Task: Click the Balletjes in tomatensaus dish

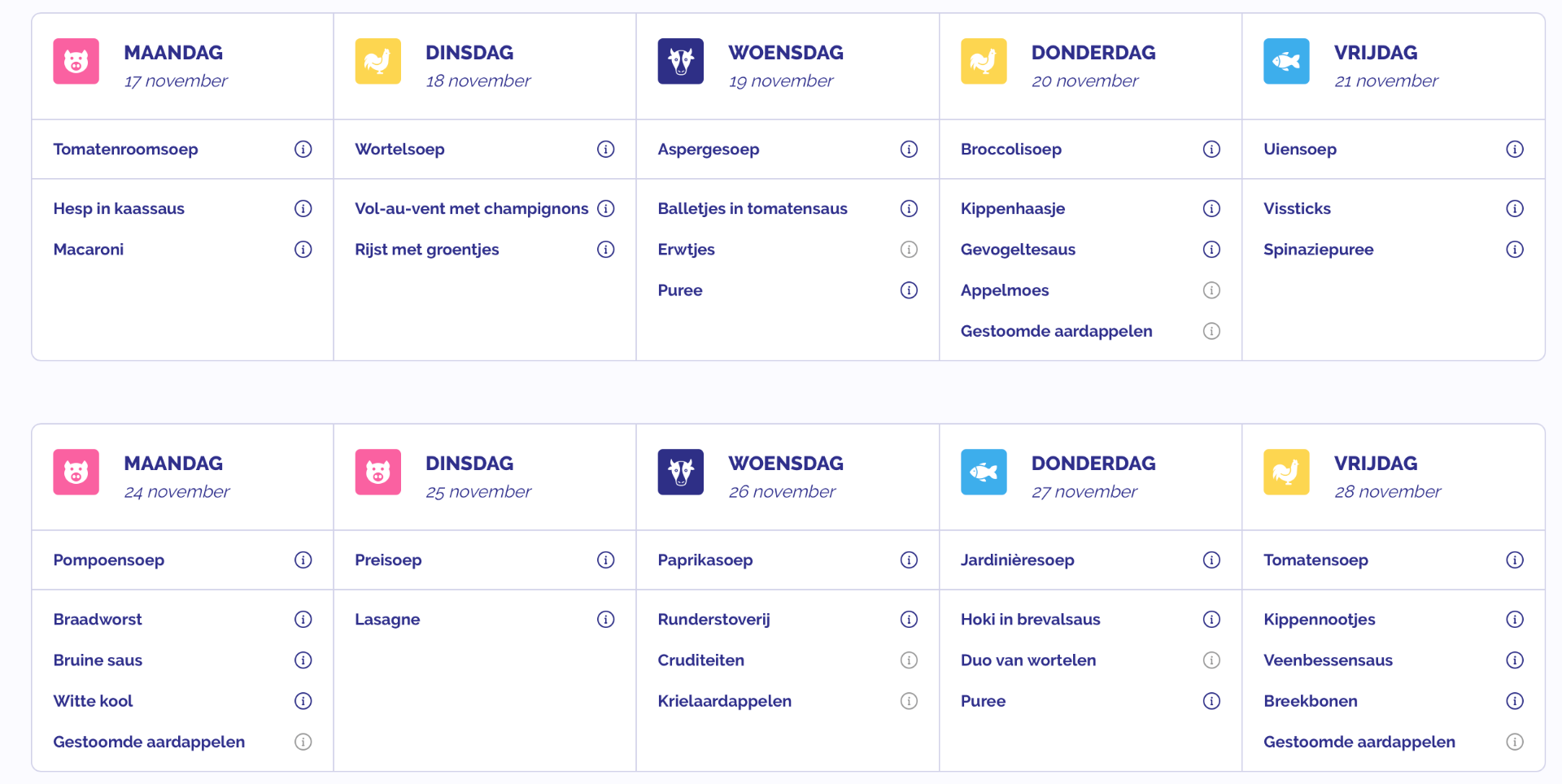Action: tap(753, 209)
